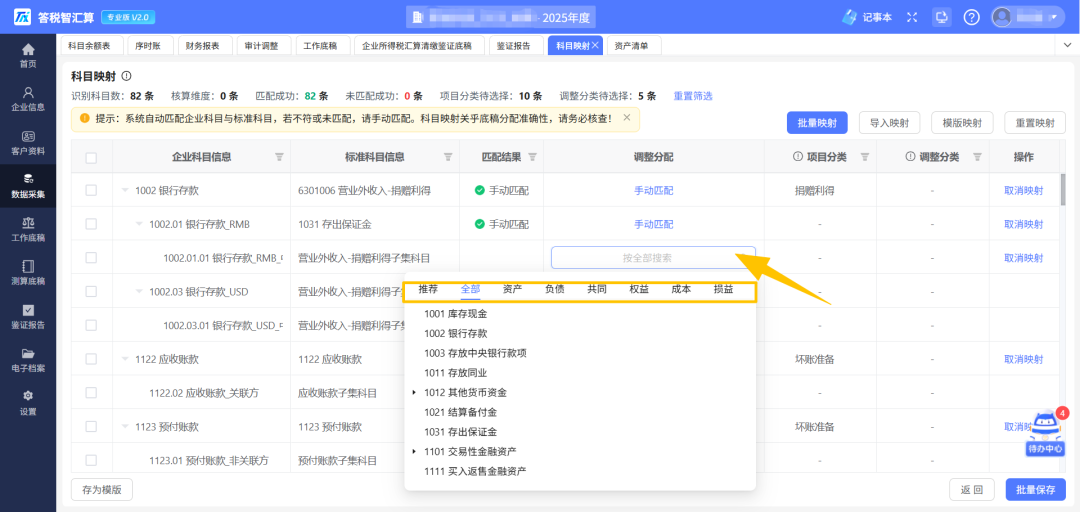The height and width of the screenshot is (512, 1080).
Task: Open 企业信息 sidebar icon
Action: pyautogui.click(x=28, y=92)
